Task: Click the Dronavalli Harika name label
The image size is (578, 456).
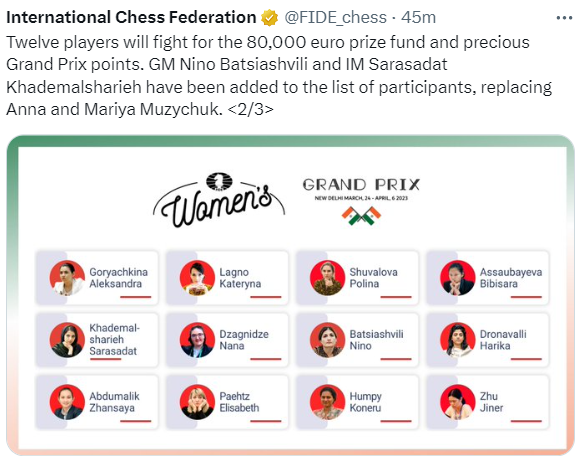Action: pyautogui.click(x=503, y=340)
